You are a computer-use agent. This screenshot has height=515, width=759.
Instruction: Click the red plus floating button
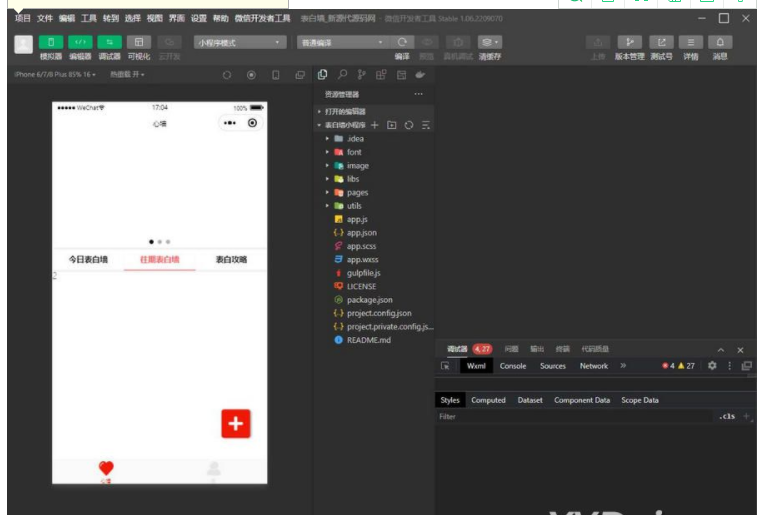click(x=235, y=423)
